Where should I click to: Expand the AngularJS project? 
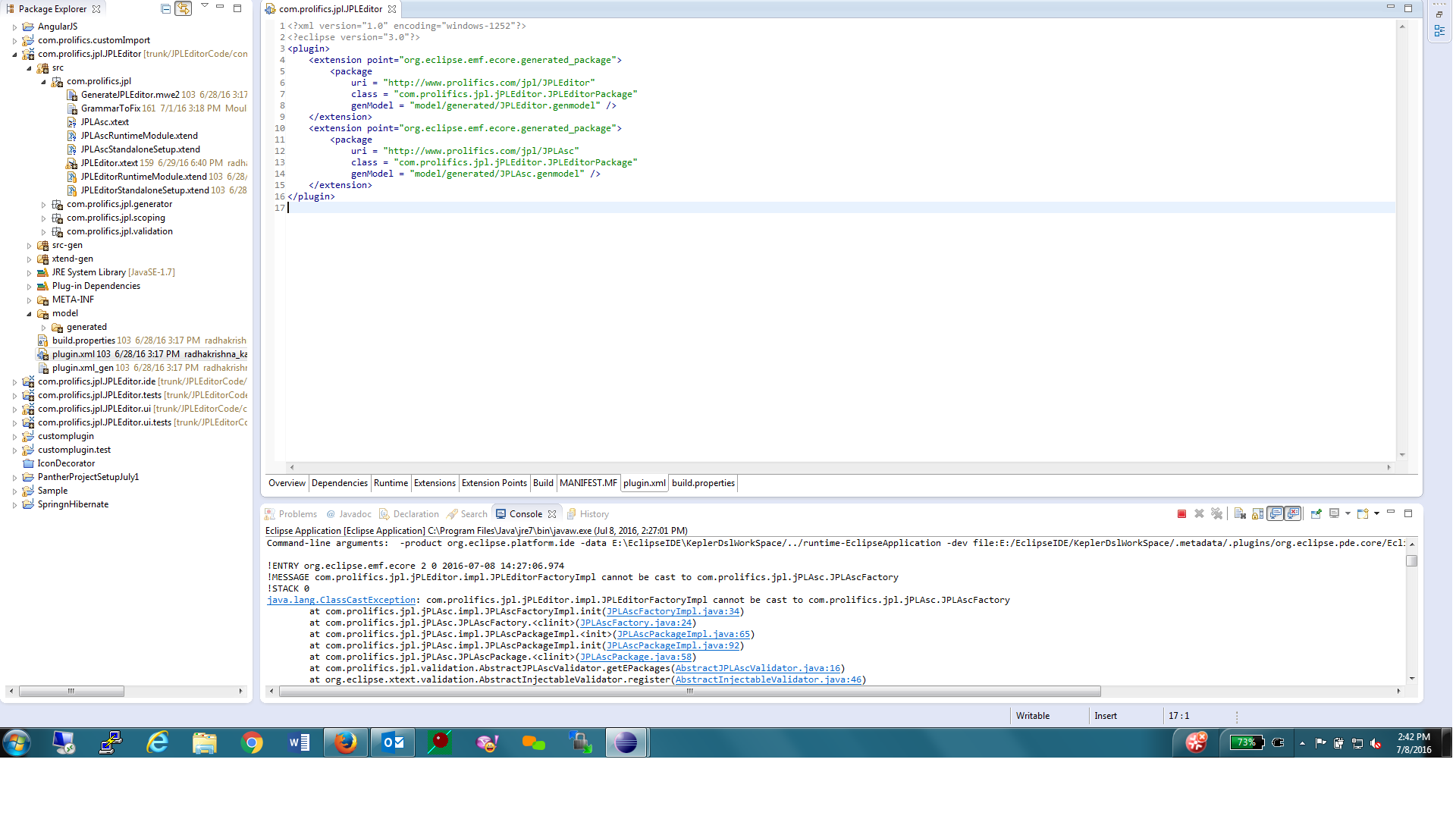click(x=14, y=27)
